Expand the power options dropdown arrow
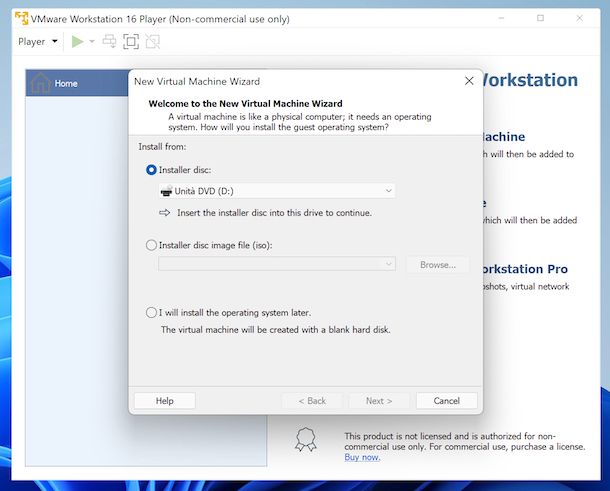The image size is (610, 491). 92,41
